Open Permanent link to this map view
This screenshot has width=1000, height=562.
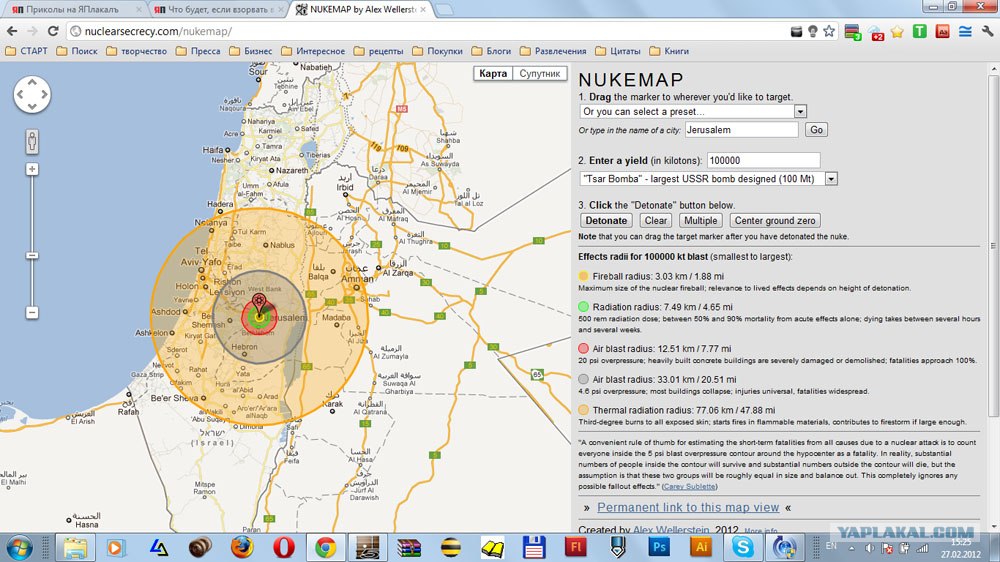(x=688, y=508)
